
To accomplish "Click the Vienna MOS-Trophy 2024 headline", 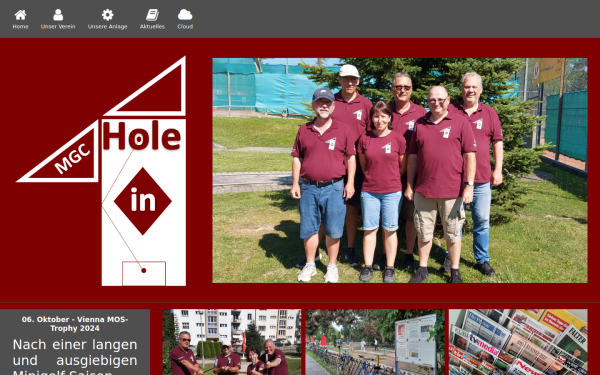I will (x=75, y=324).
